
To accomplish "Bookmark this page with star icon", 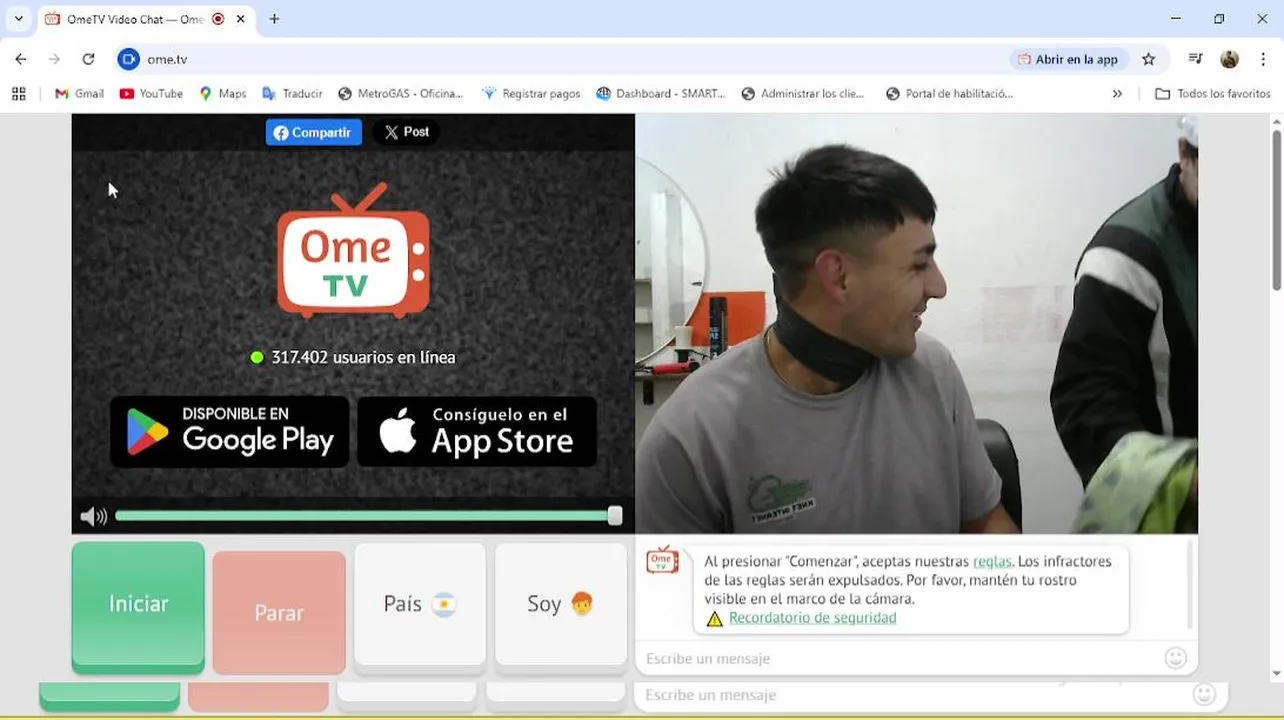I will tap(1148, 59).
